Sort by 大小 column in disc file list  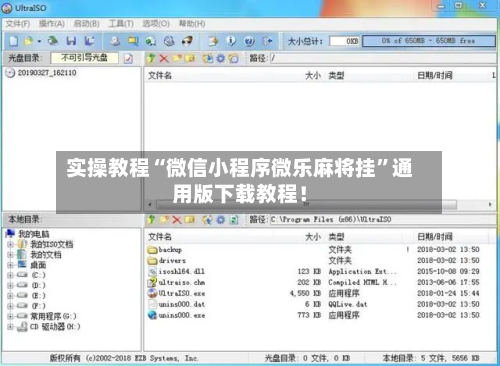tap(313, 76)
